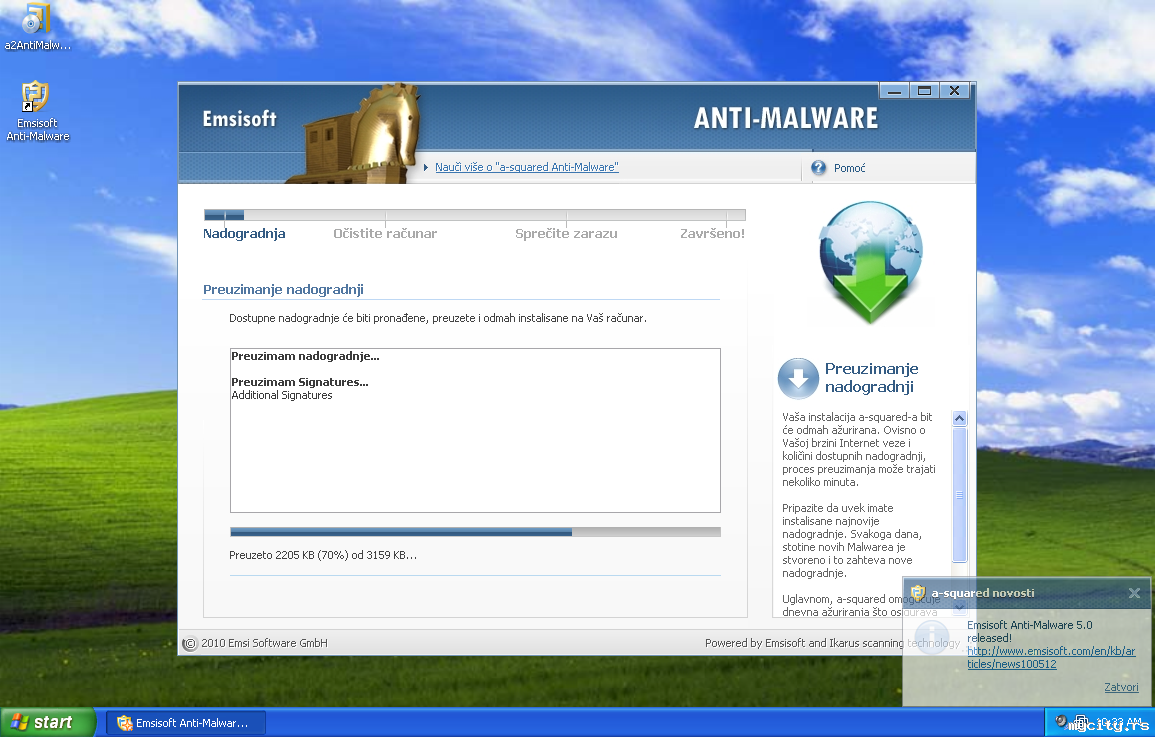Open the a2AntiMalware installer desktop icon
The height and width of the screenshot is (737, 1155).
(x=36, y=26)
